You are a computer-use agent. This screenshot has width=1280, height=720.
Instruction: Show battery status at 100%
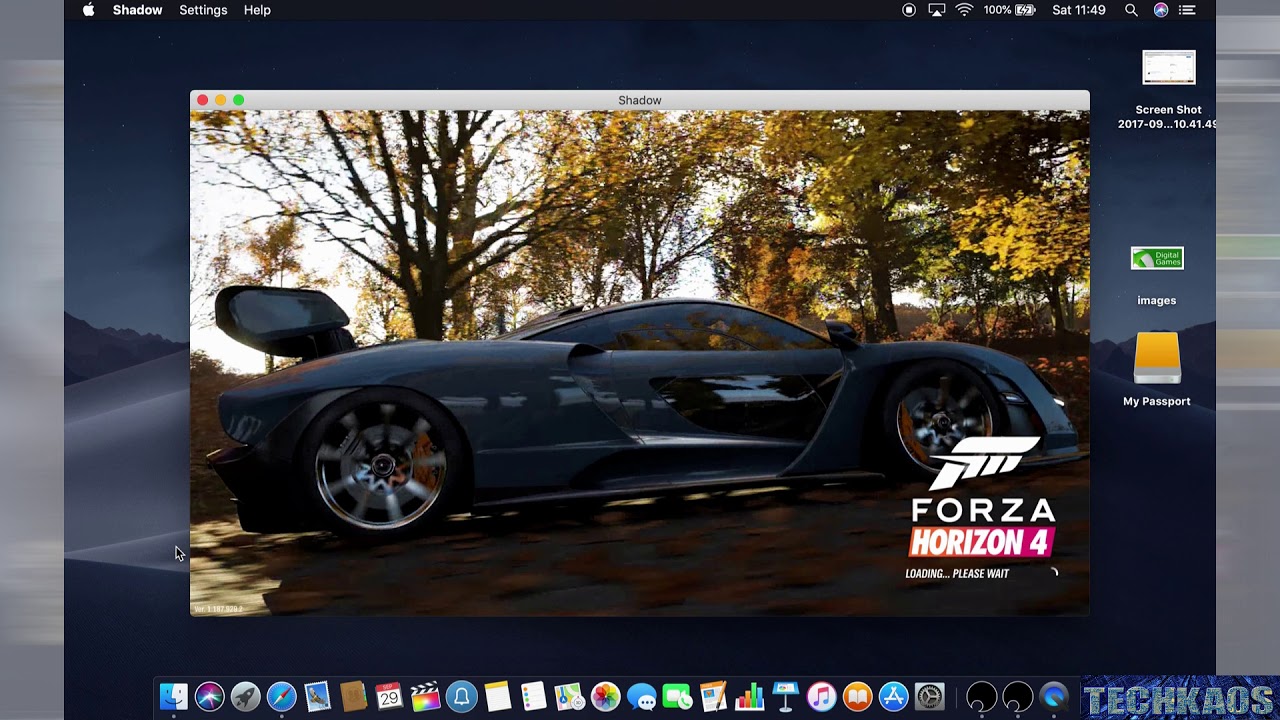click(1009, 10)
